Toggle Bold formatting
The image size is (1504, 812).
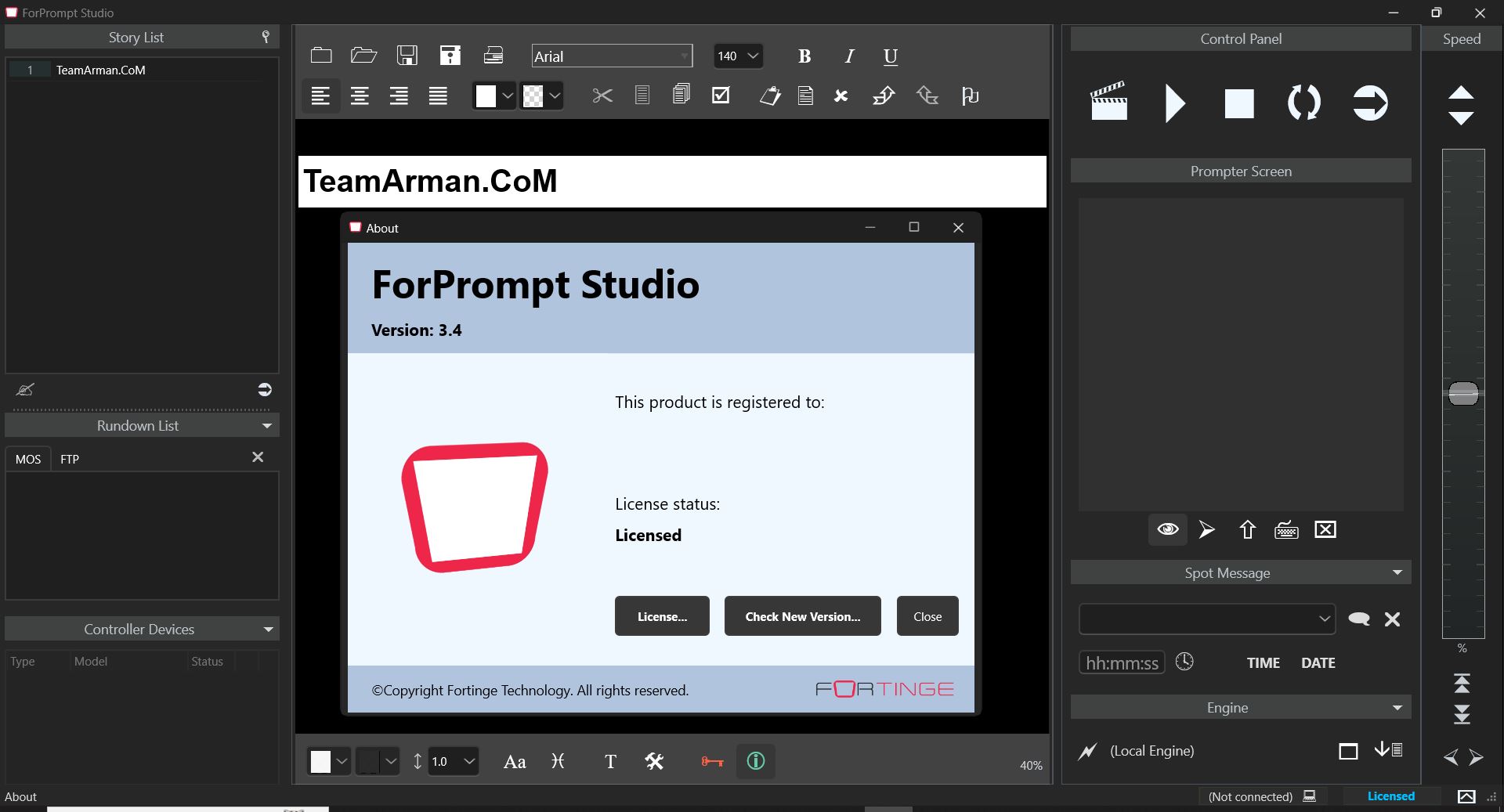(x=804, y=56)
